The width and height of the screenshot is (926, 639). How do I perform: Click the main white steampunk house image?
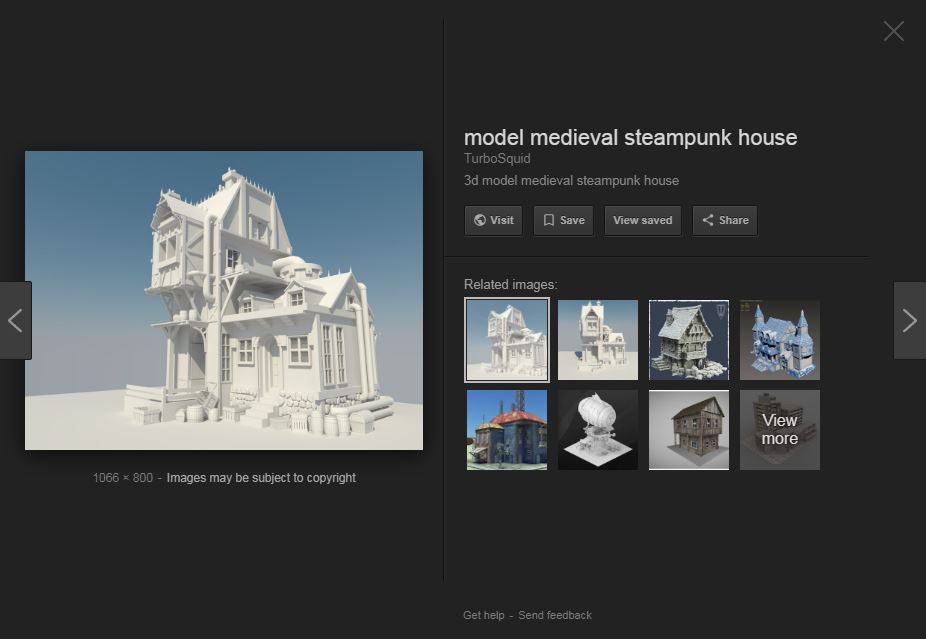(x=224, y=300)
